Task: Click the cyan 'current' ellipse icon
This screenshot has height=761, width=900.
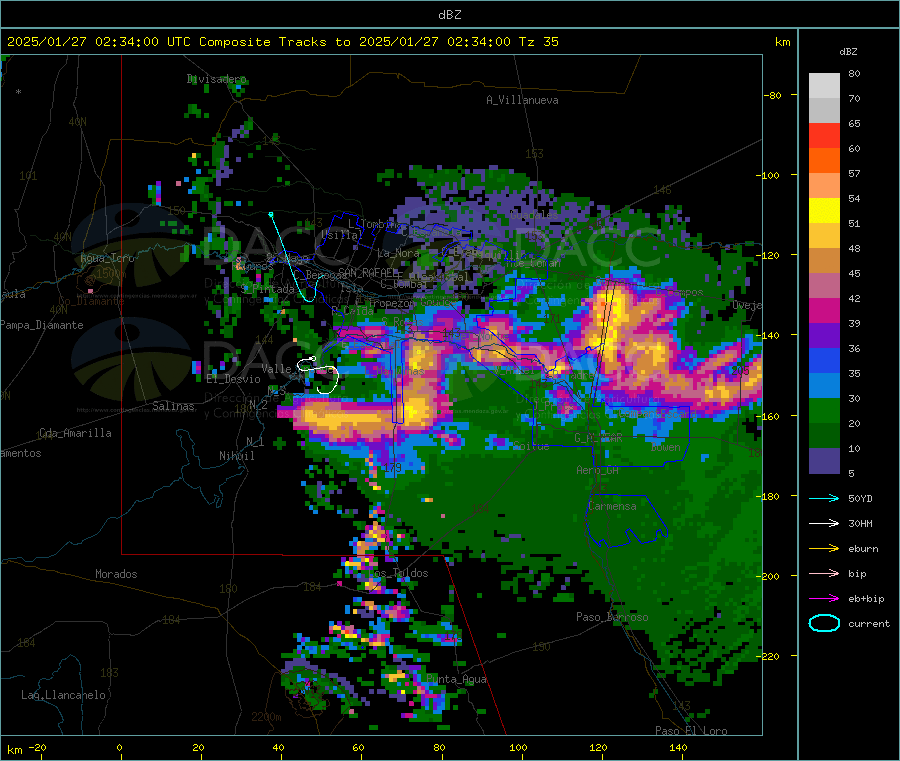Action: [824, 623]
